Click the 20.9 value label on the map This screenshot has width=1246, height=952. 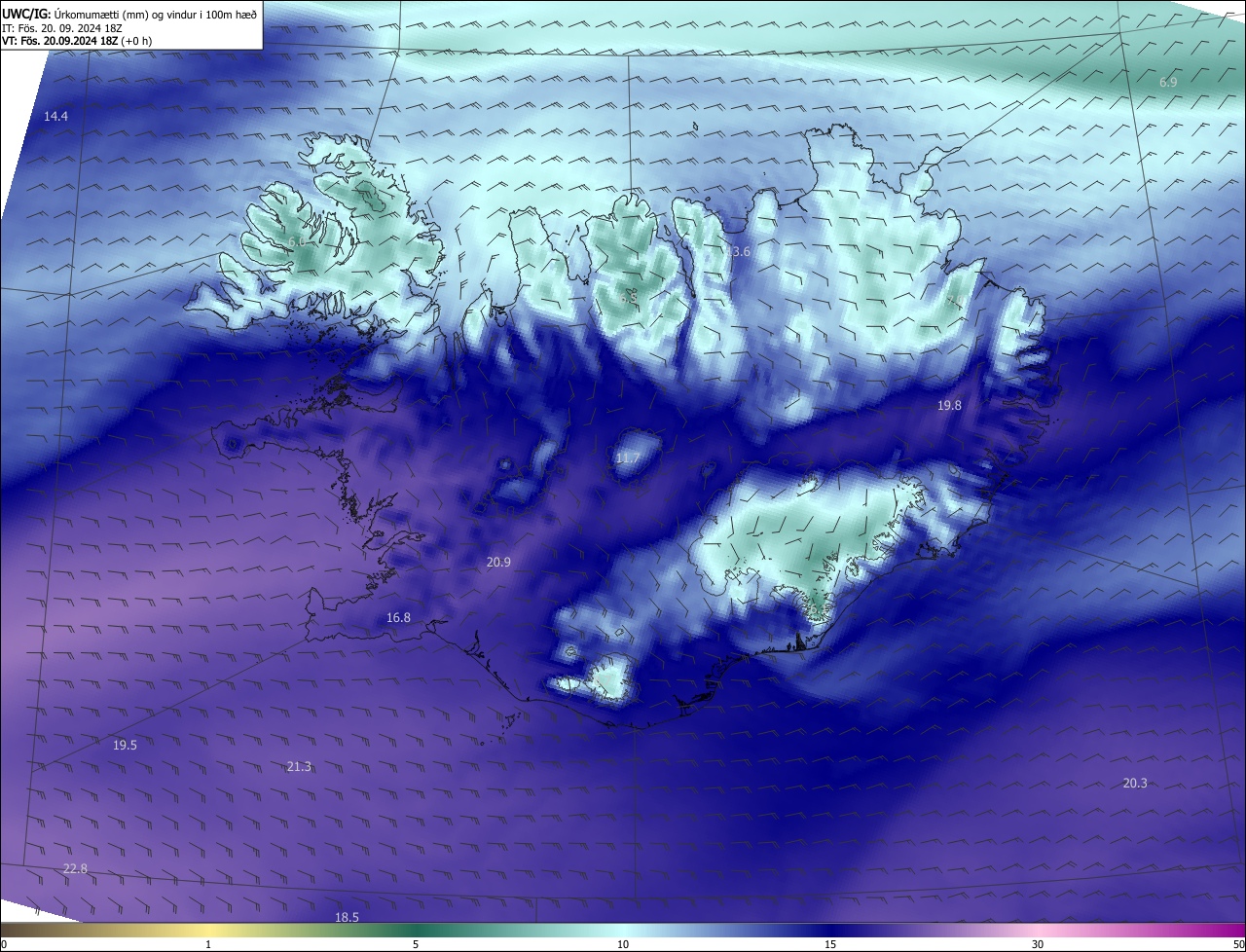(498, 562)
